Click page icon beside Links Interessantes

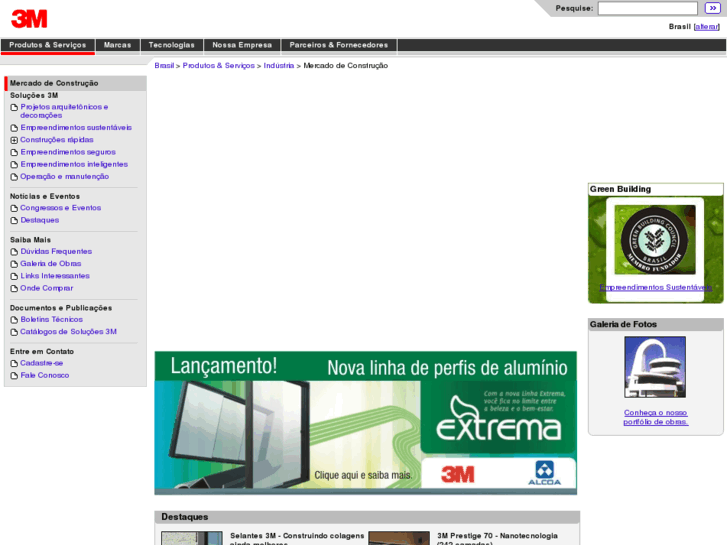(x=14, y=277)
